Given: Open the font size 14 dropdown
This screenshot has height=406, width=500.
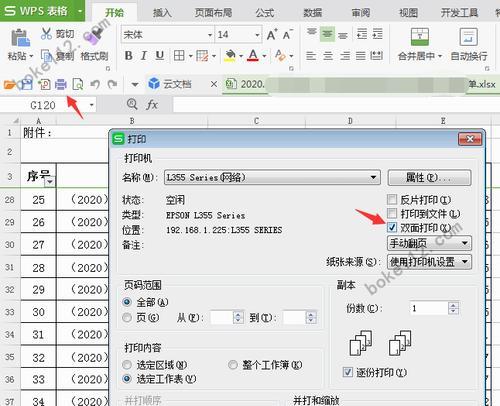Looking at the screenshot, I should tap(257, 35).
